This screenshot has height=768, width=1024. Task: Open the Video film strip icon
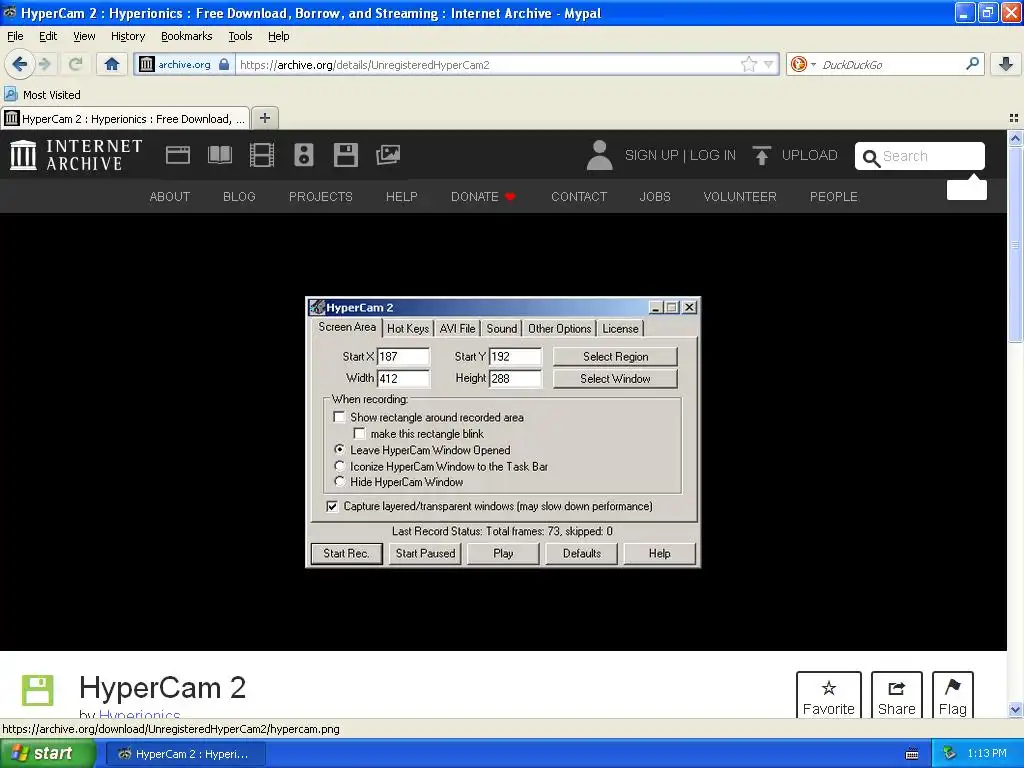pos(262,155)
